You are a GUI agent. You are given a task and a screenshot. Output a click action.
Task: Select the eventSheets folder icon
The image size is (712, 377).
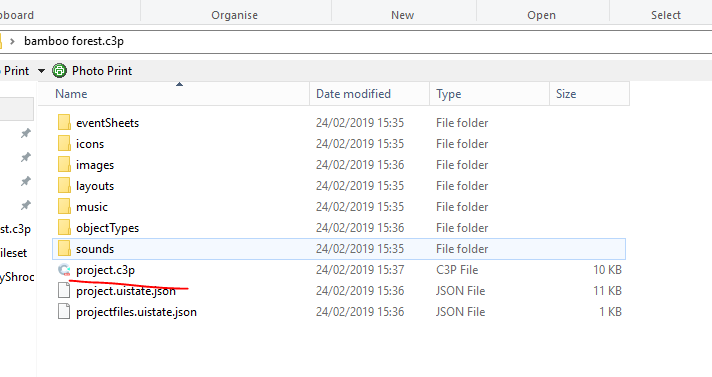[64, 123]
